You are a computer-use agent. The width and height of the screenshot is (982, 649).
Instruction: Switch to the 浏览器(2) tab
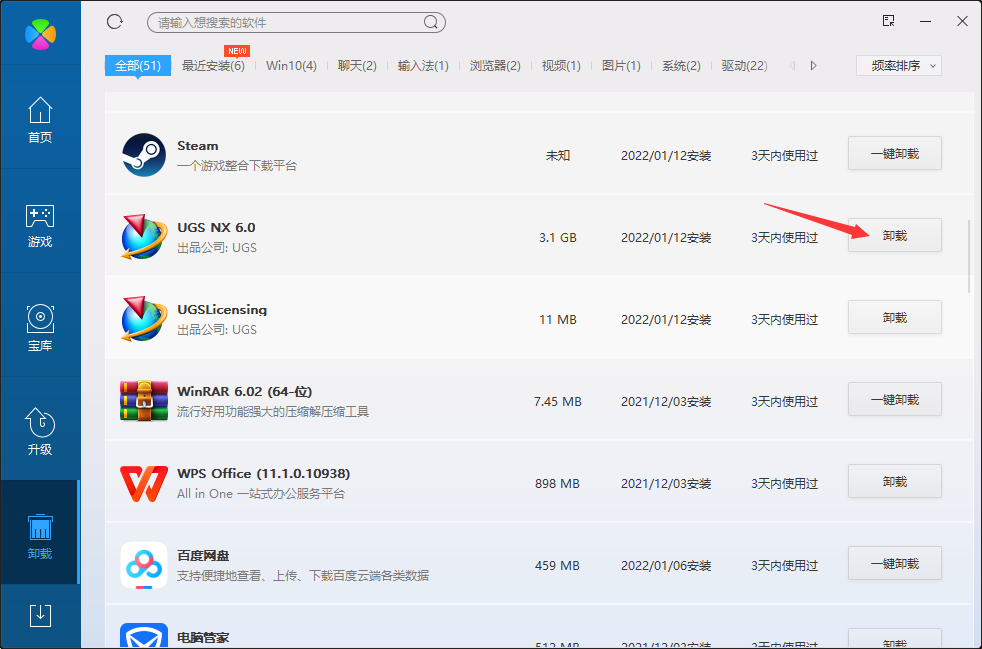tap(495, 66)
